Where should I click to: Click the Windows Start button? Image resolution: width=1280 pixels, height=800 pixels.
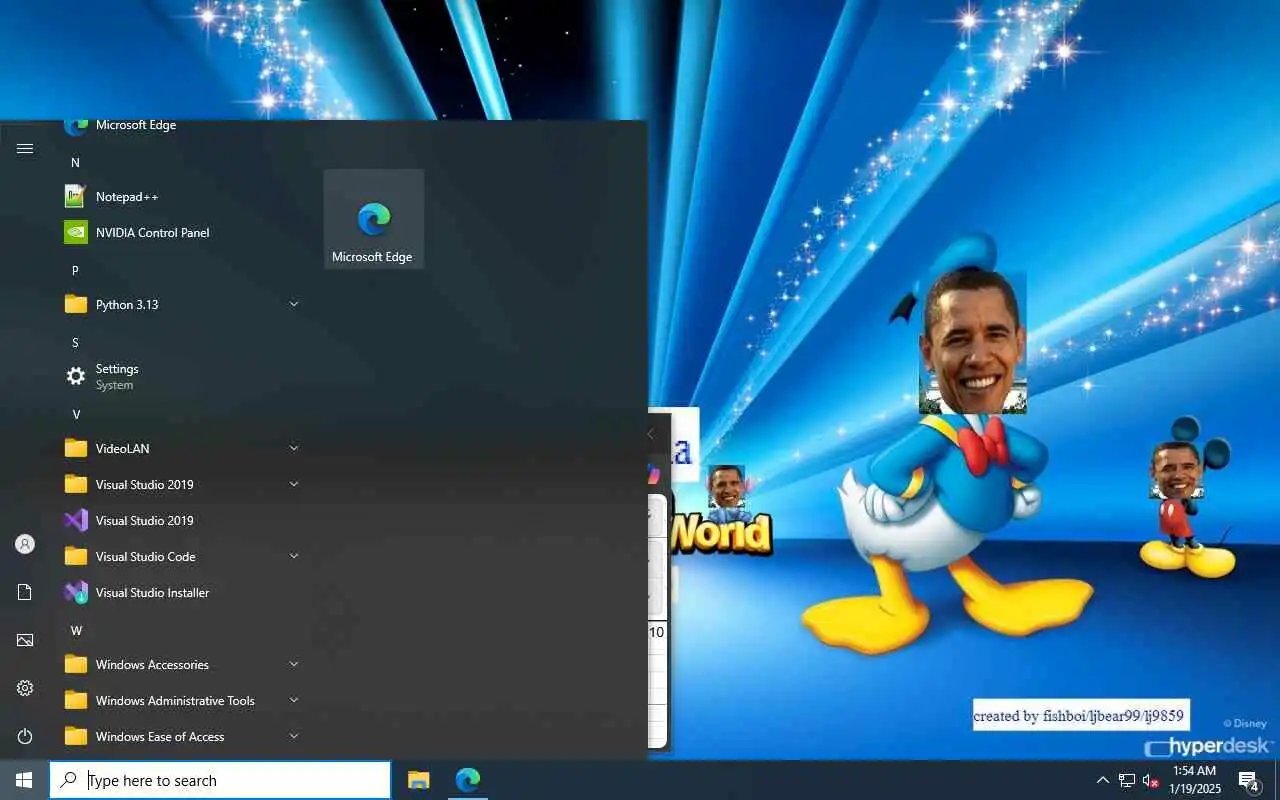click(24, 780)
